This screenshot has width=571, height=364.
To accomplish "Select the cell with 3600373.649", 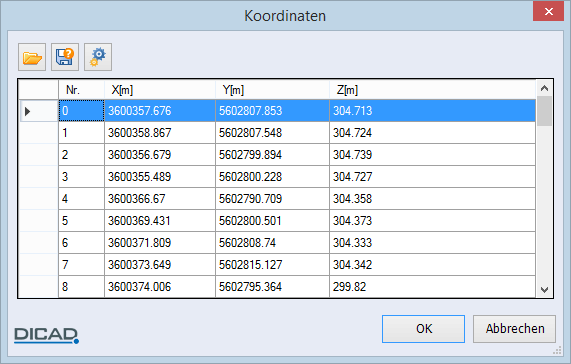I will click(160, 265).
